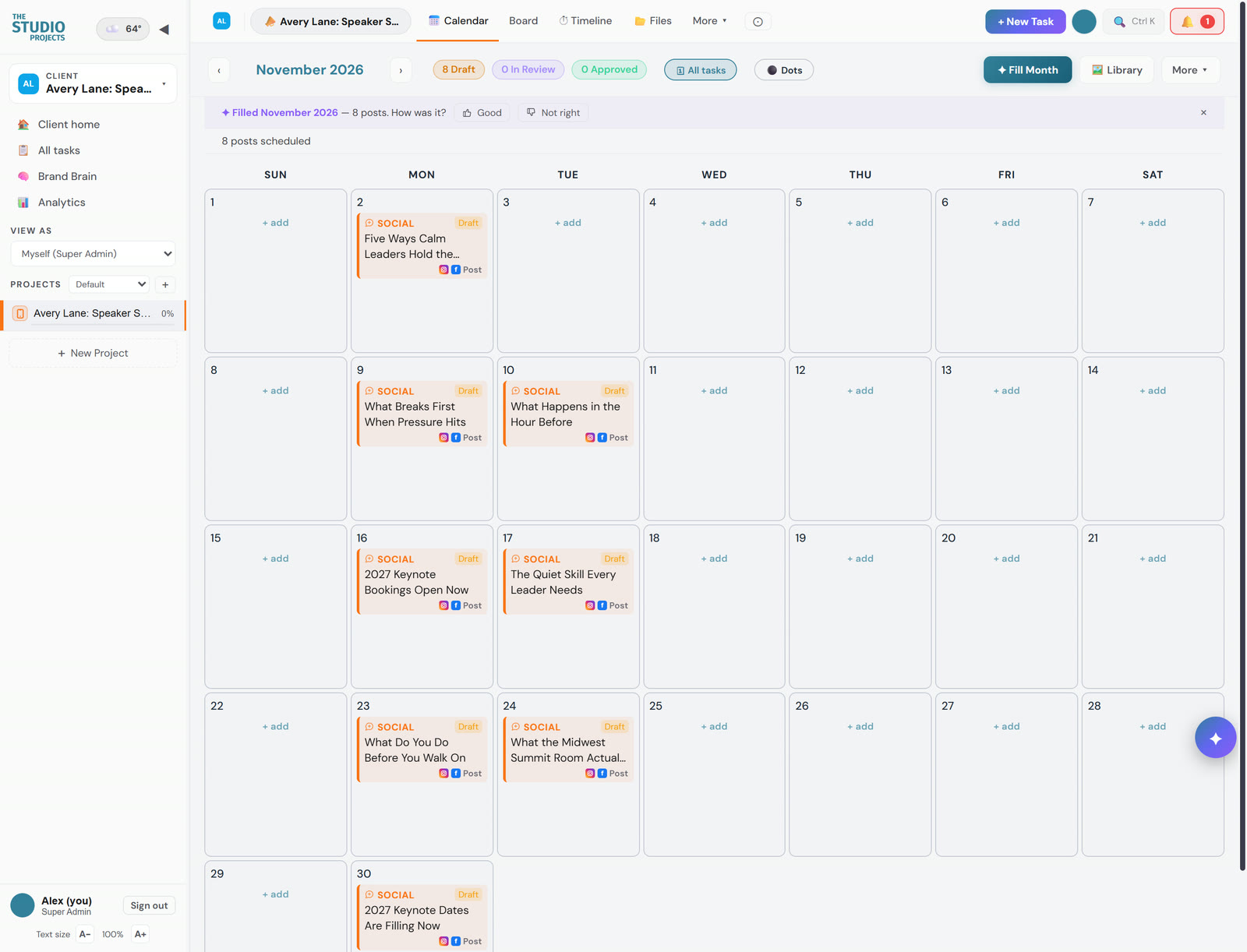This screenshot has height=952, width=1247.
Task: Go to previous month
Action: point(219,70)
